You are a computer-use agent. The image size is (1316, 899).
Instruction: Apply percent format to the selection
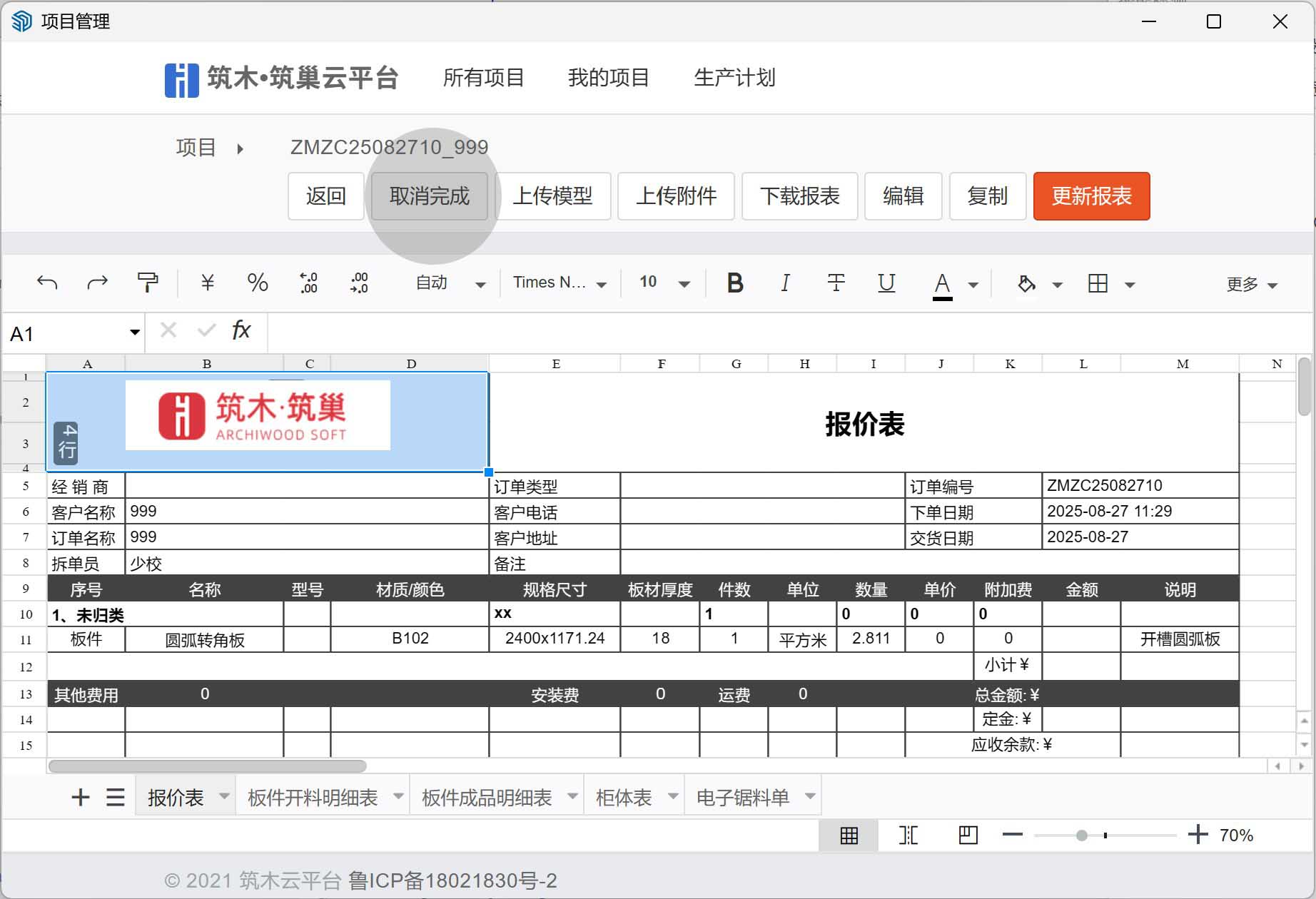(258, 283)
